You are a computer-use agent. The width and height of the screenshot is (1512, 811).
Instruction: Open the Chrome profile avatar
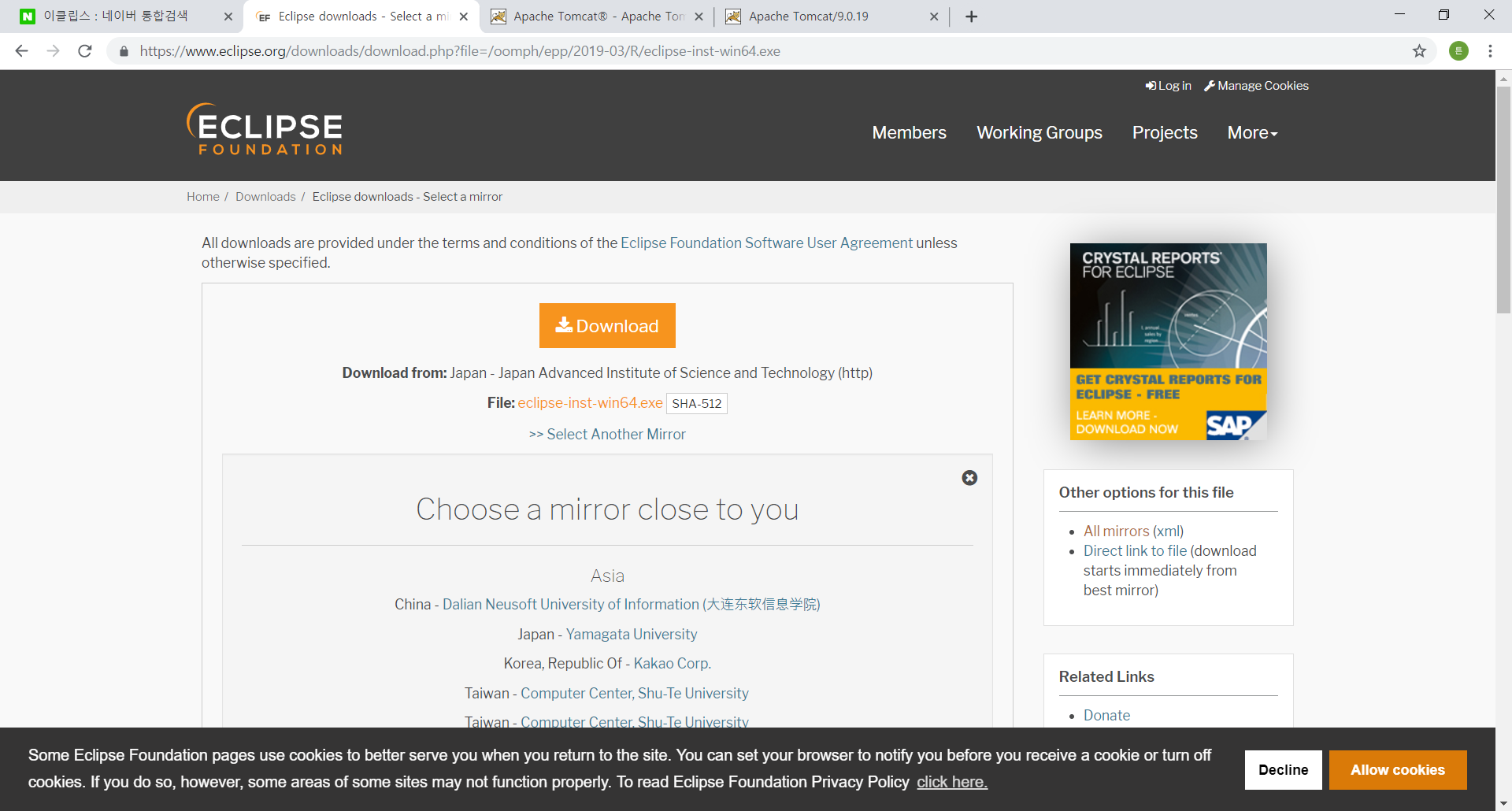click(x=1458, y=51)
